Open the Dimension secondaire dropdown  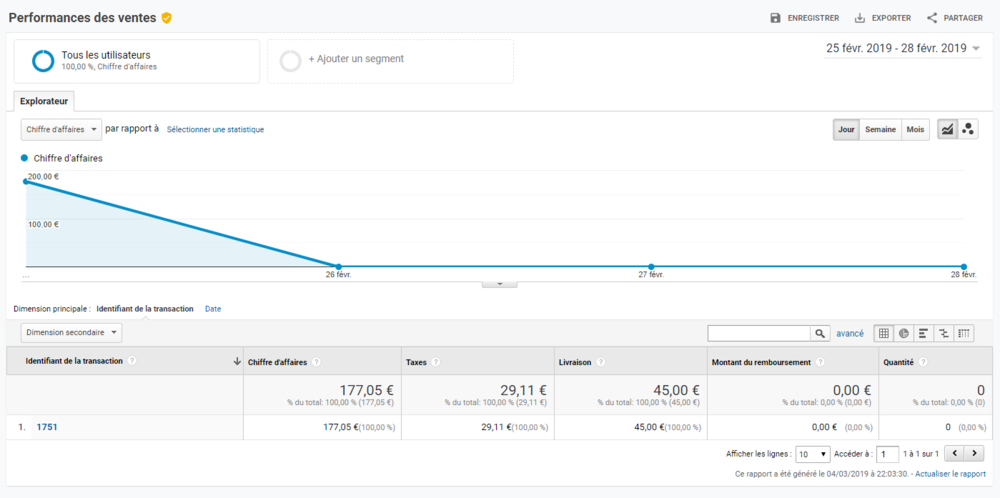pos(71,332)
